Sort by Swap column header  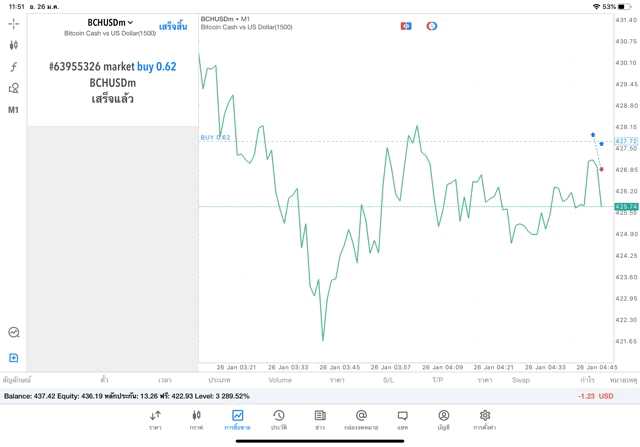pos(521,380)
